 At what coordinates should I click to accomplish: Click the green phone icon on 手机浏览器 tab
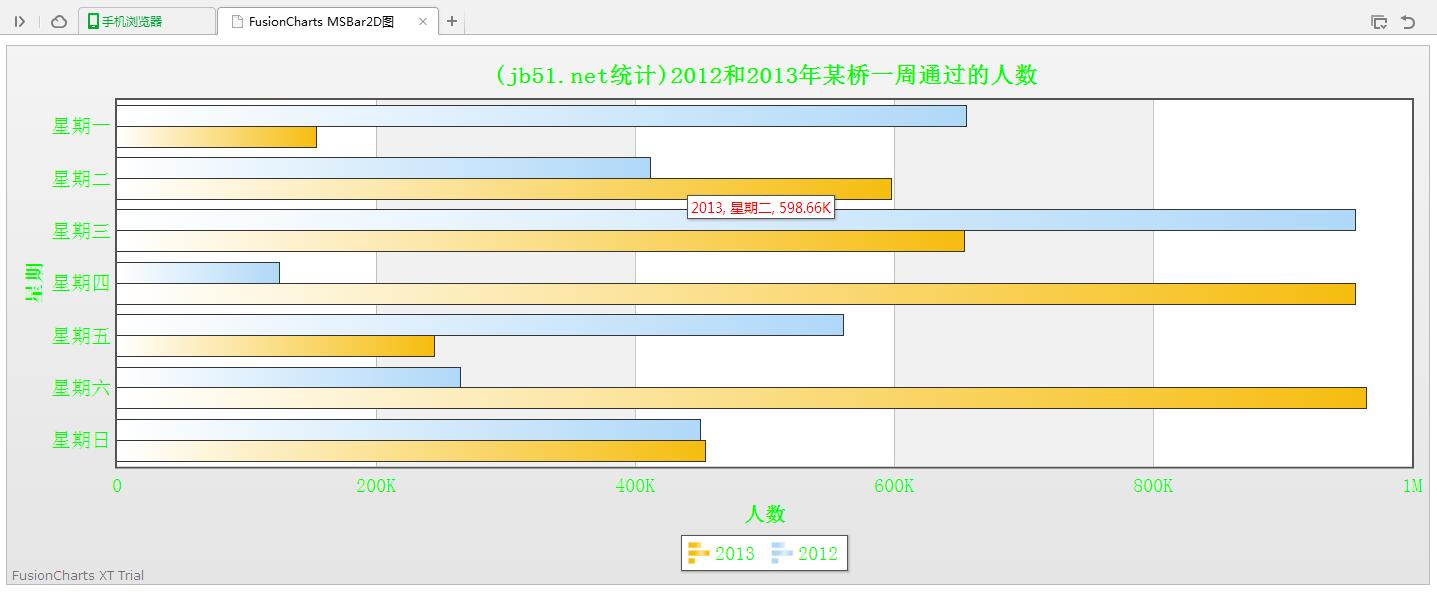pos(93,21)
